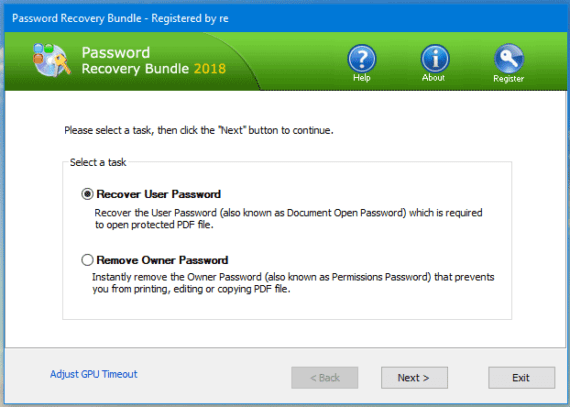The image size is (570, 407).
Task: Click the disabled < Back button
Action: pos(325,378)
